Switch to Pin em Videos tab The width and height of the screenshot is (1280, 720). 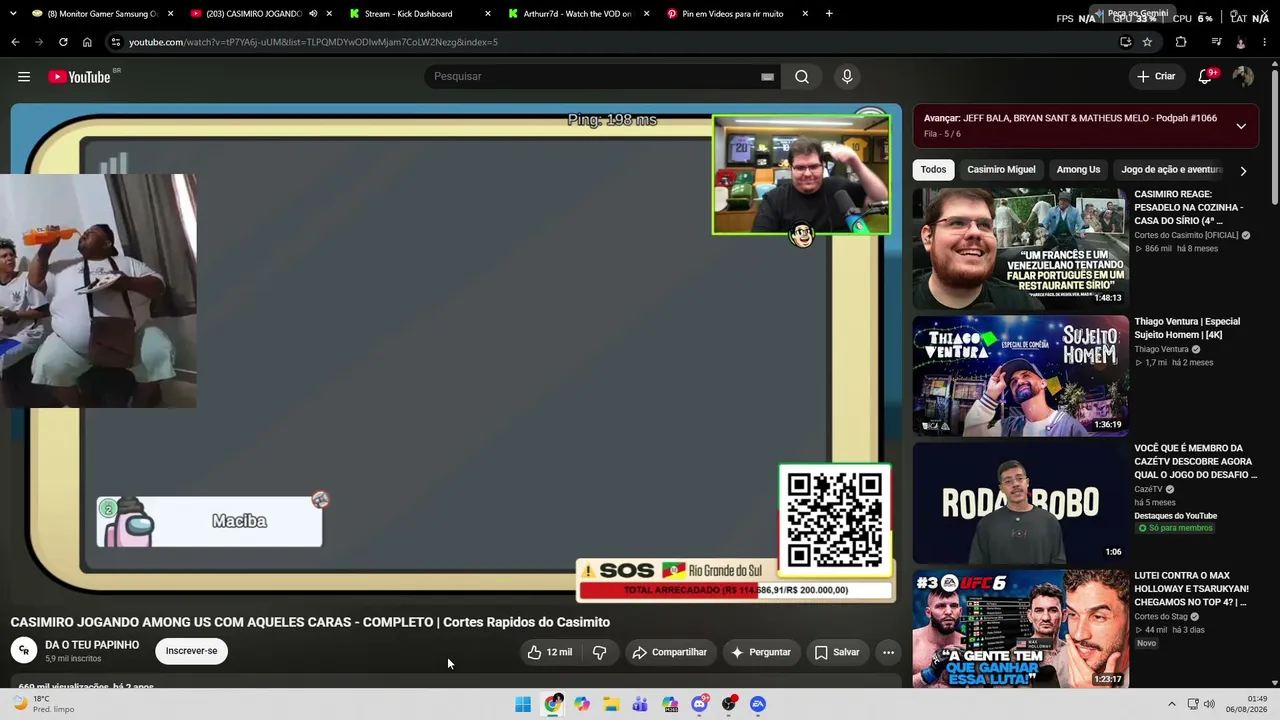pyautogui.click(x=737, y=14)
